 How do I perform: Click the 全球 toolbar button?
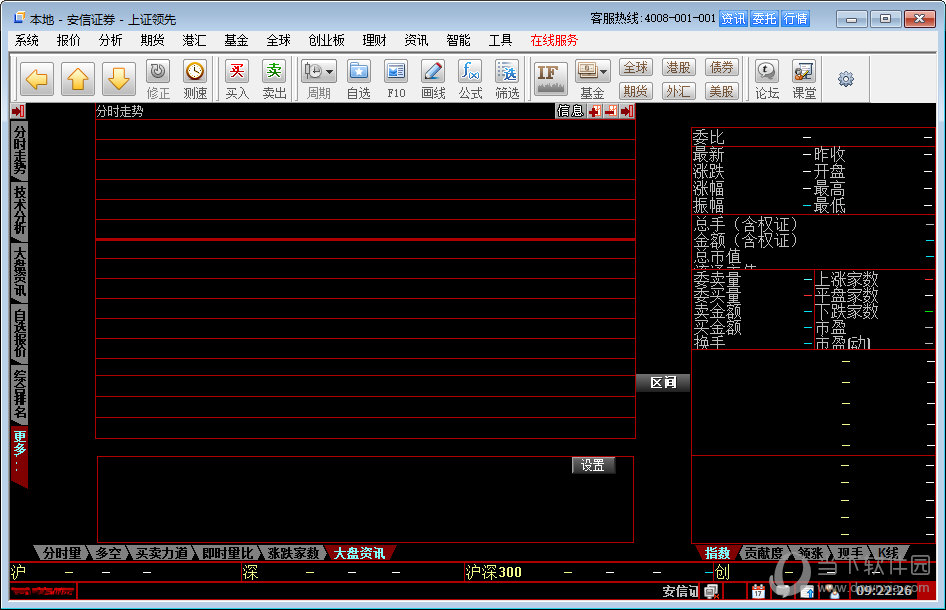pos(636,68)
